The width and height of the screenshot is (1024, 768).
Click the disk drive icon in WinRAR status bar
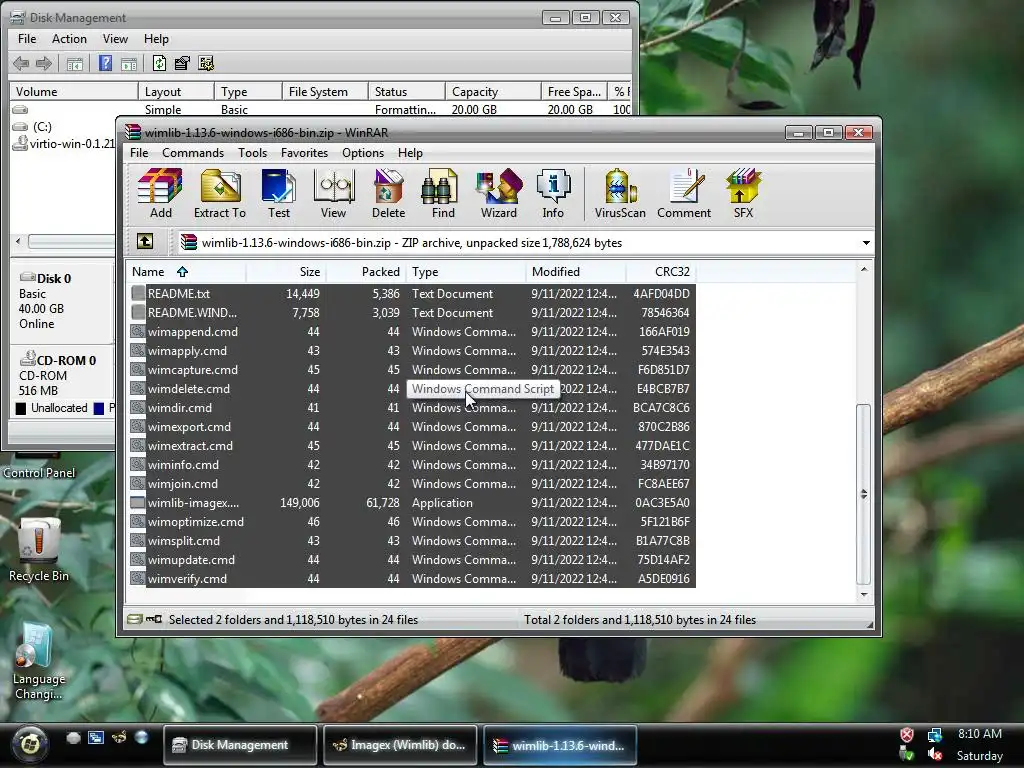[x=135, y=619]
